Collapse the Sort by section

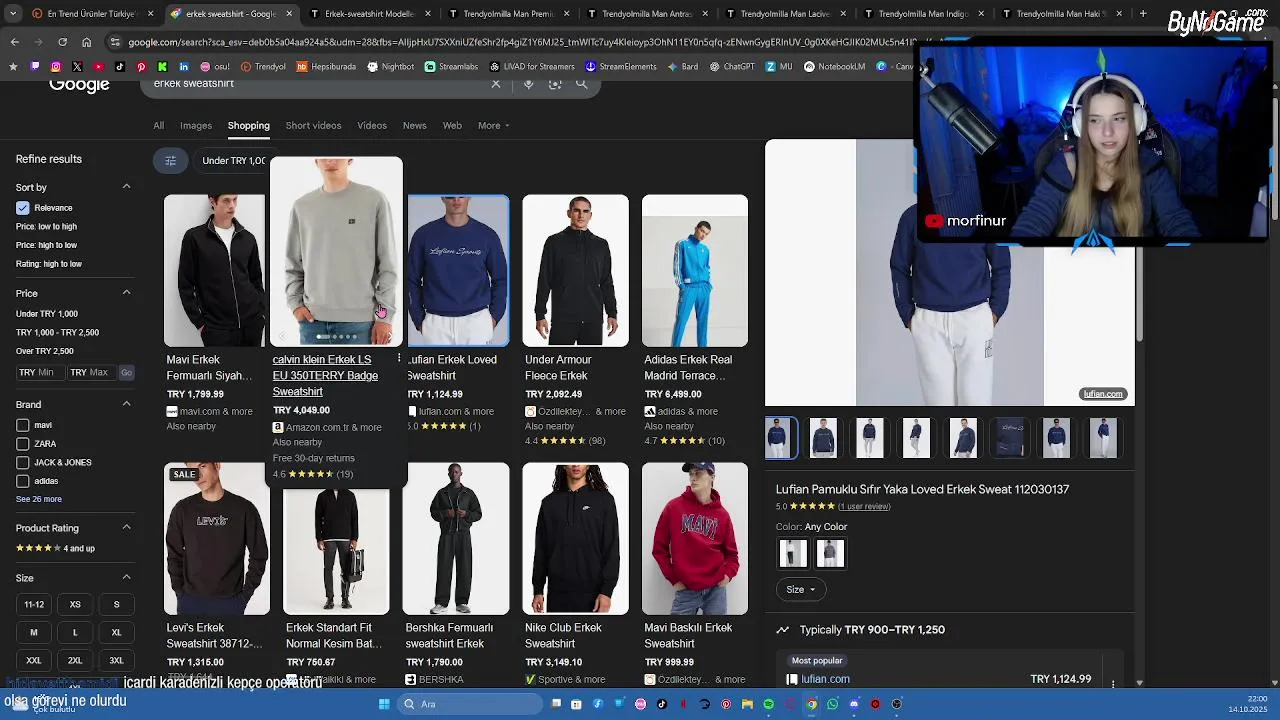click(126, 187)
